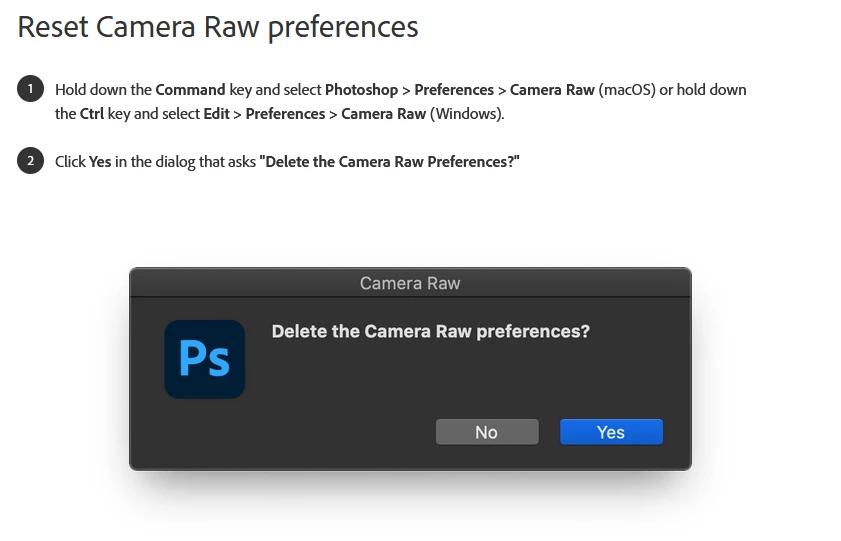Click the Photoshop Ps app icon

point(204,359)
